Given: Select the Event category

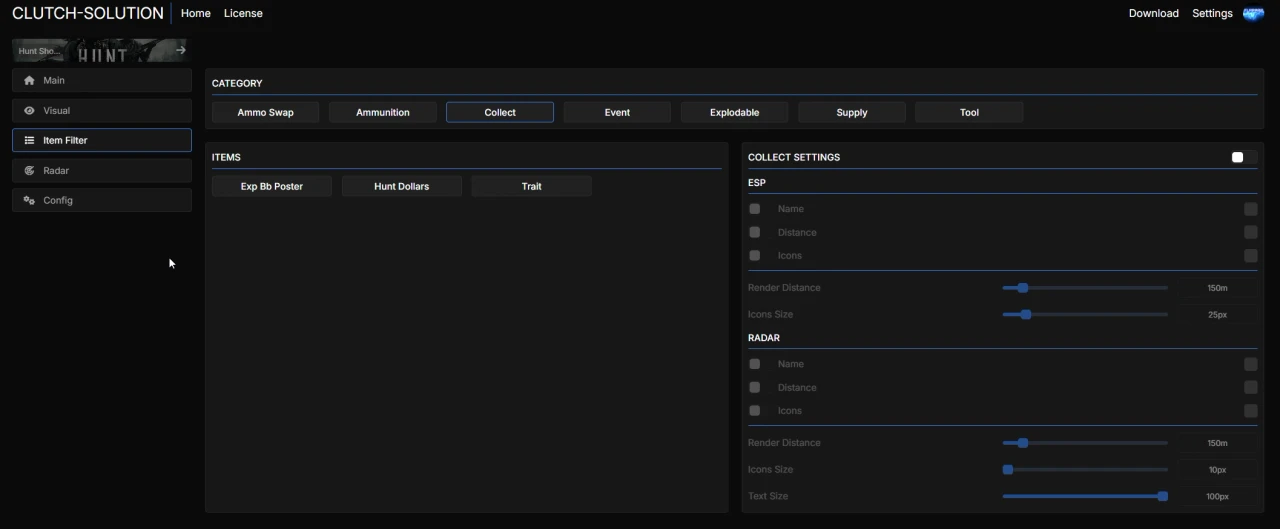Looking at the screenshot, I should click(x=617, y=112).
